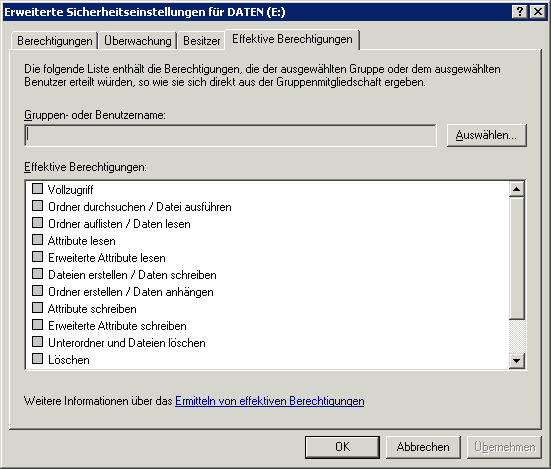Click the permissions list scrollbar thumb
Viewport: 551px width, 469px height.
517,258
